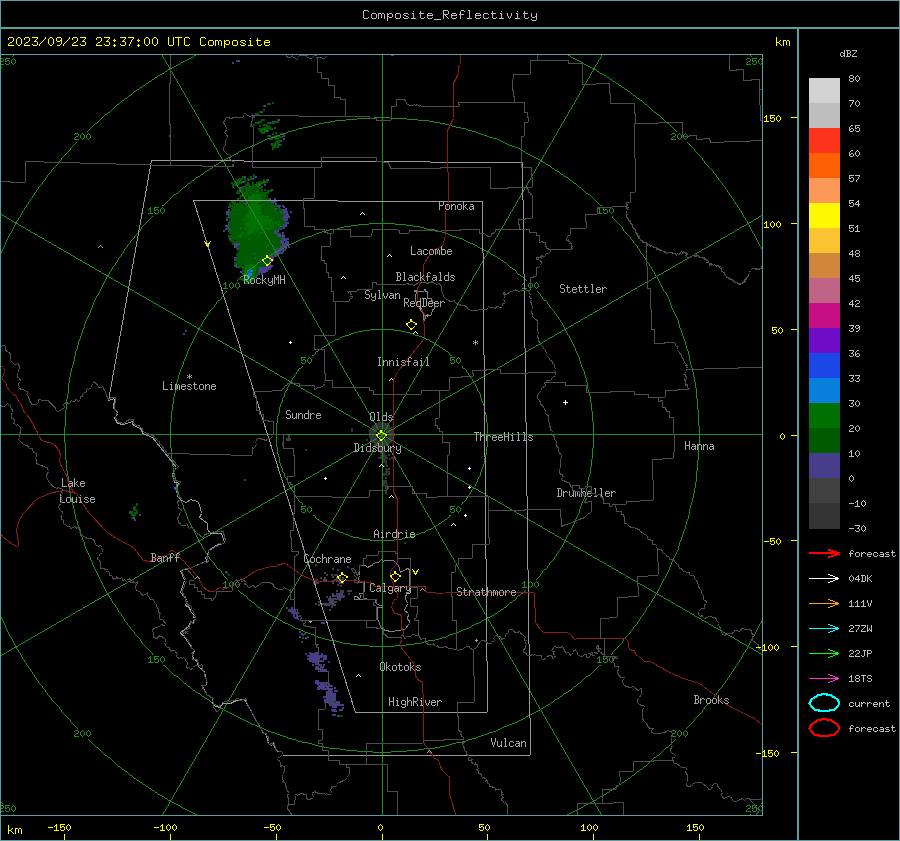
Task: Select the red 60-65 dBZ swatch
Action: click(824, 141)
